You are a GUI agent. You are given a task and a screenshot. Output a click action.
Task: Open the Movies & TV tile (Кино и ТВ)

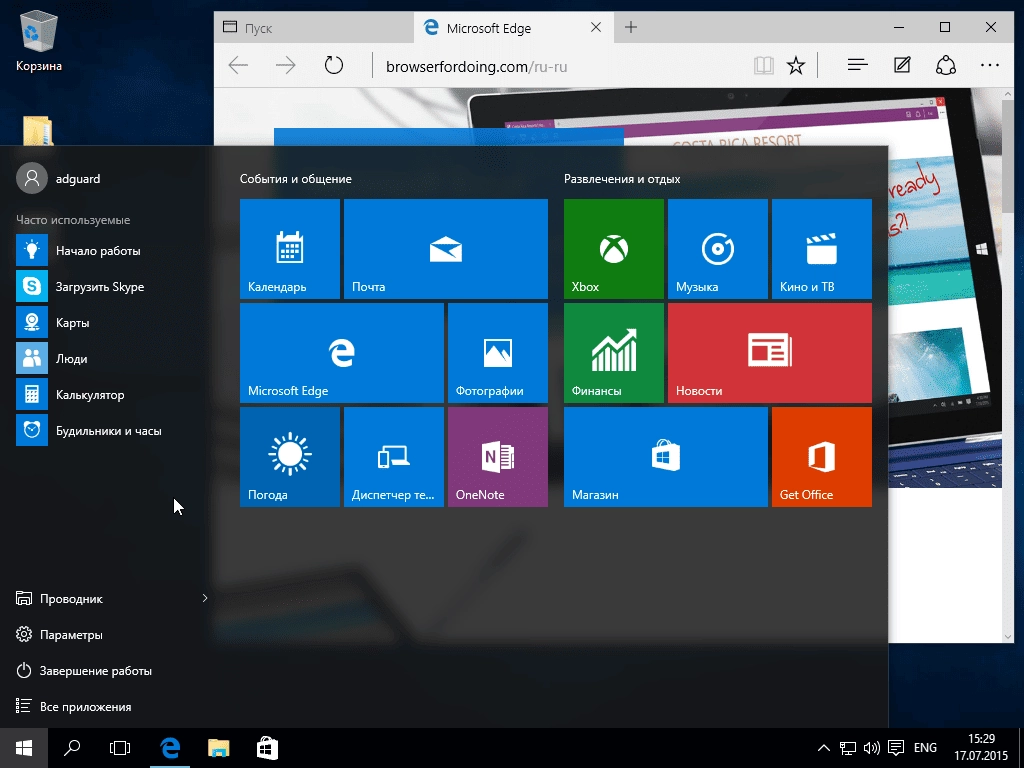[x=822, y=249]
